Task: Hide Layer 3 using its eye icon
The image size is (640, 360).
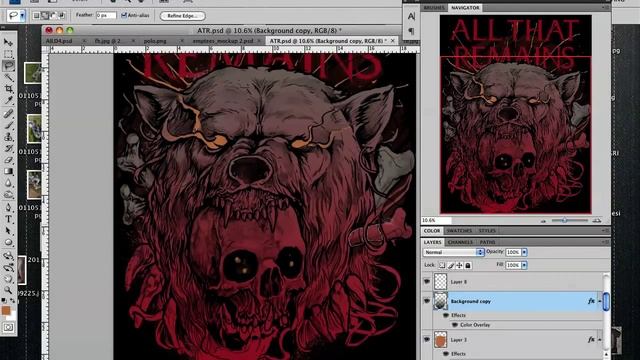Action: tap(427, 340)
